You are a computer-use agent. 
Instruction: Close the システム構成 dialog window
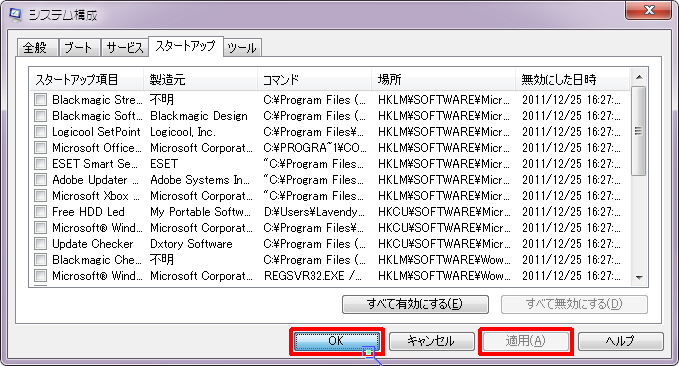tap(648, 10)
